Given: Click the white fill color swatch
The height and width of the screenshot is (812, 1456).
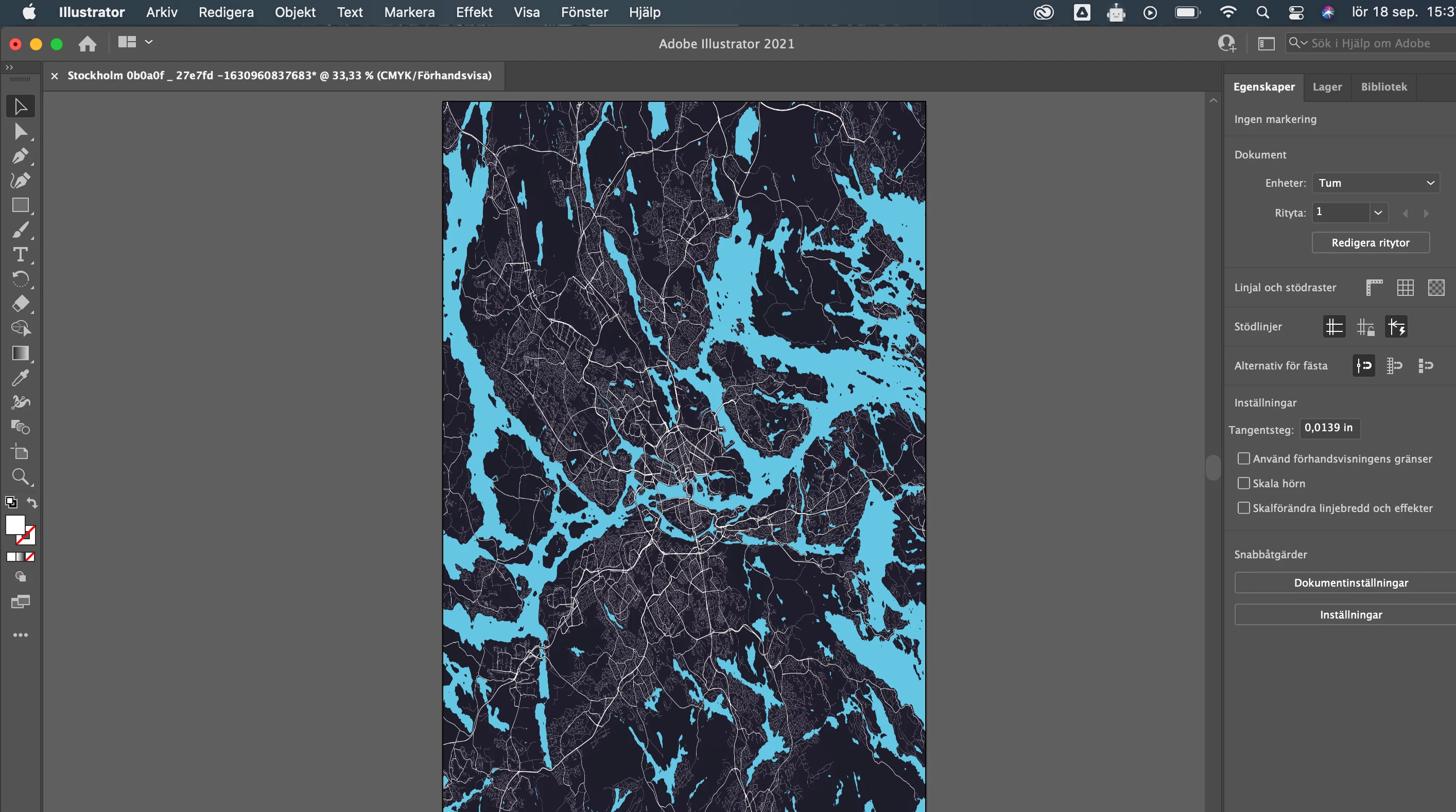Looking at the screenshot, I should pos(15,524).
